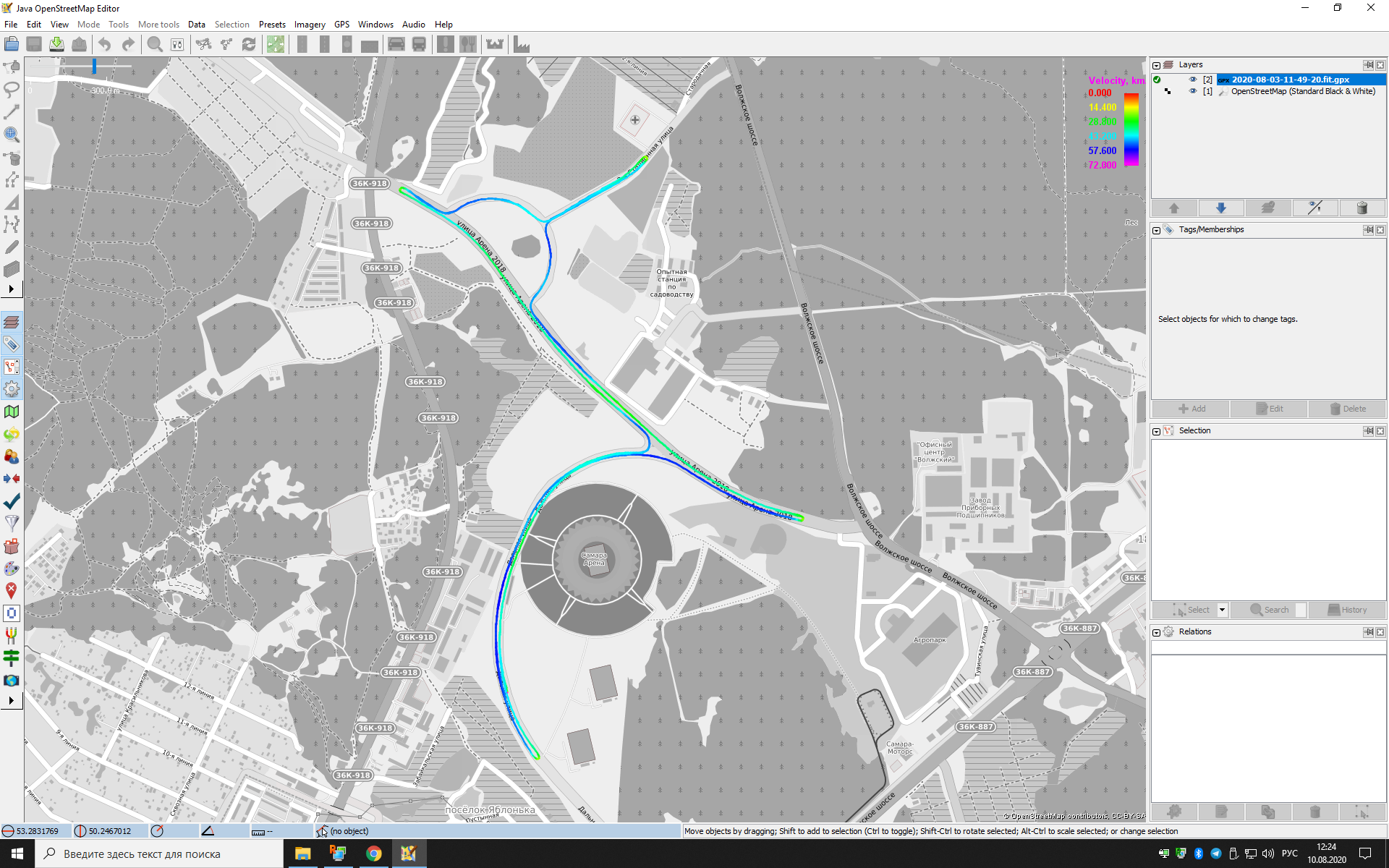Activate the Draw nodes tool
Image resolution: width=1389 pixels, height=868 pixels.
tap(12, 112)
